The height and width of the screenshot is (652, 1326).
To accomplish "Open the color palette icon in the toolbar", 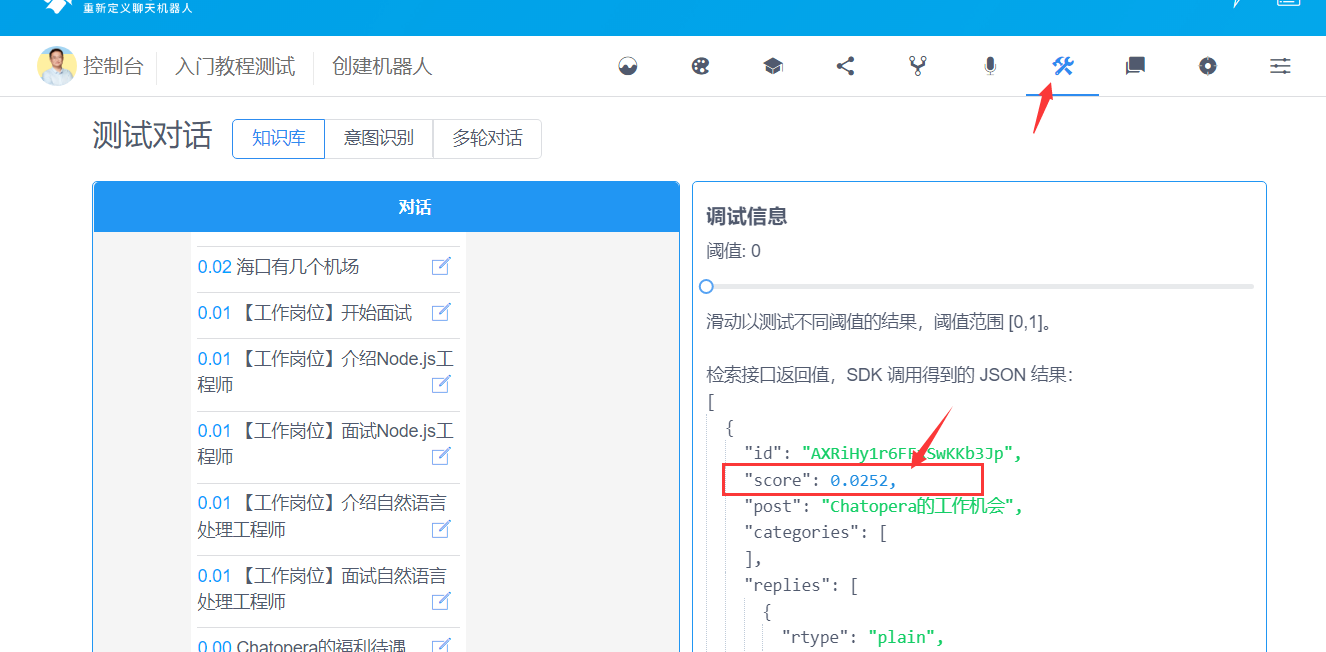I will 700,67.
